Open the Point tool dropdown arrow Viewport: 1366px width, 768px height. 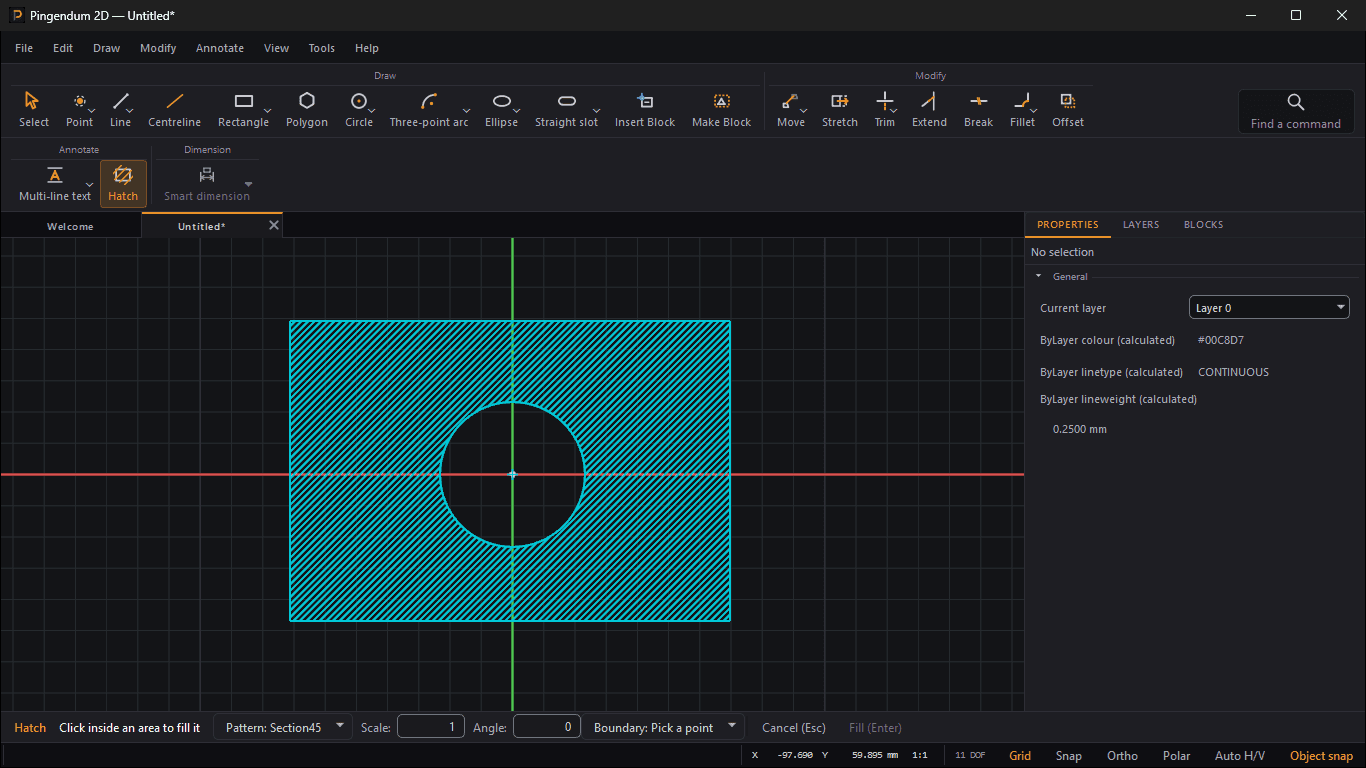click(92, 110)
